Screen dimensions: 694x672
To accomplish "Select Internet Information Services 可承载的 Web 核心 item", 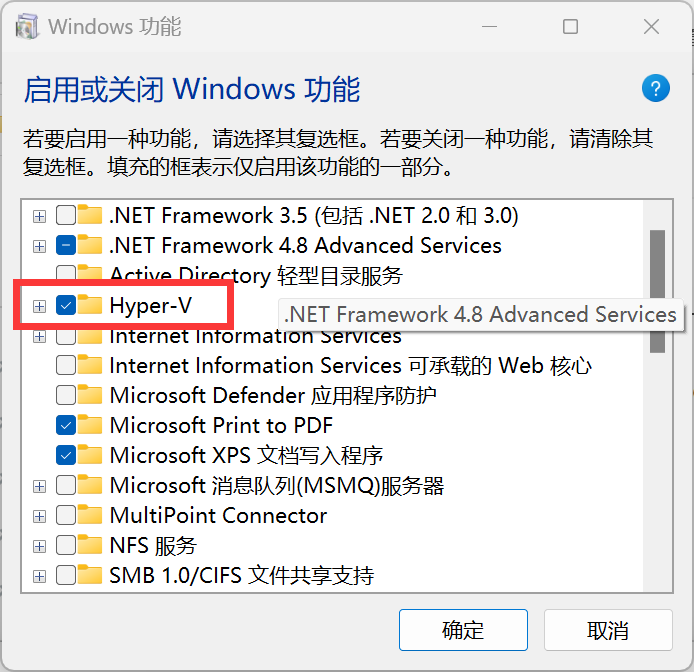I will [350, 365].
